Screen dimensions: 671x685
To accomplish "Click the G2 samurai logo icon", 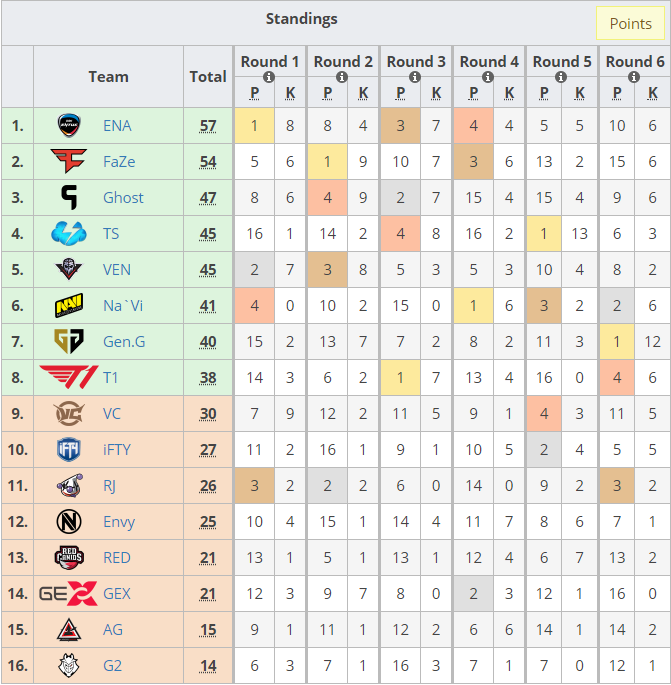I will point(69,665).
